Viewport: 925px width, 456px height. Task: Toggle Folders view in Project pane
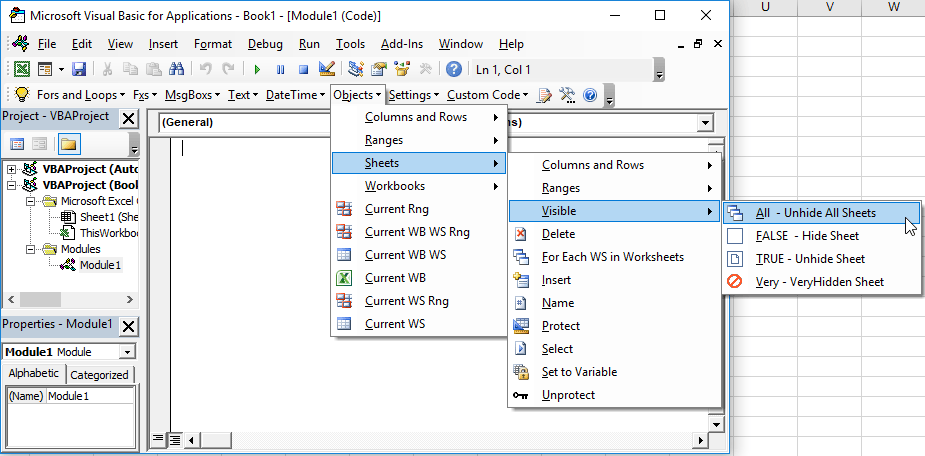tap(68, 144)
